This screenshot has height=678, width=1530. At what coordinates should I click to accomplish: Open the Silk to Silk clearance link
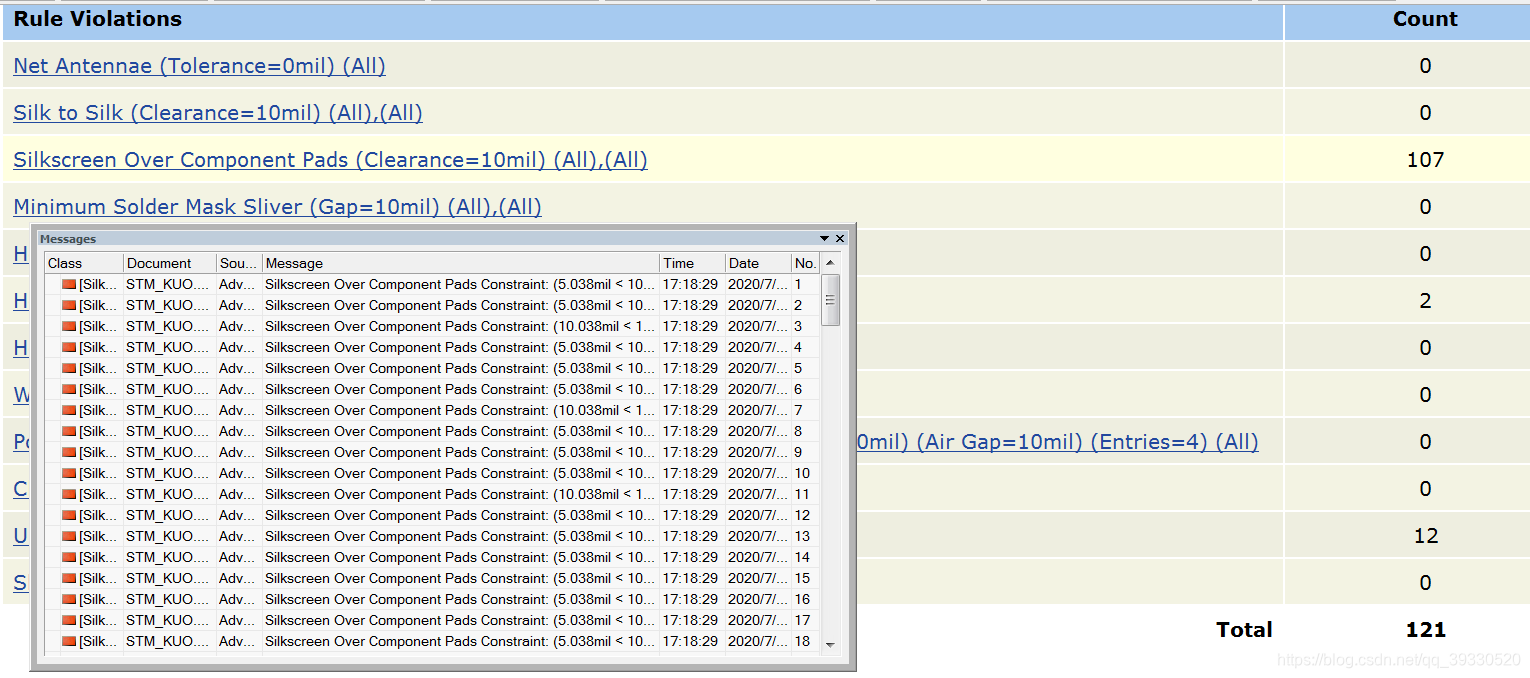218,113
